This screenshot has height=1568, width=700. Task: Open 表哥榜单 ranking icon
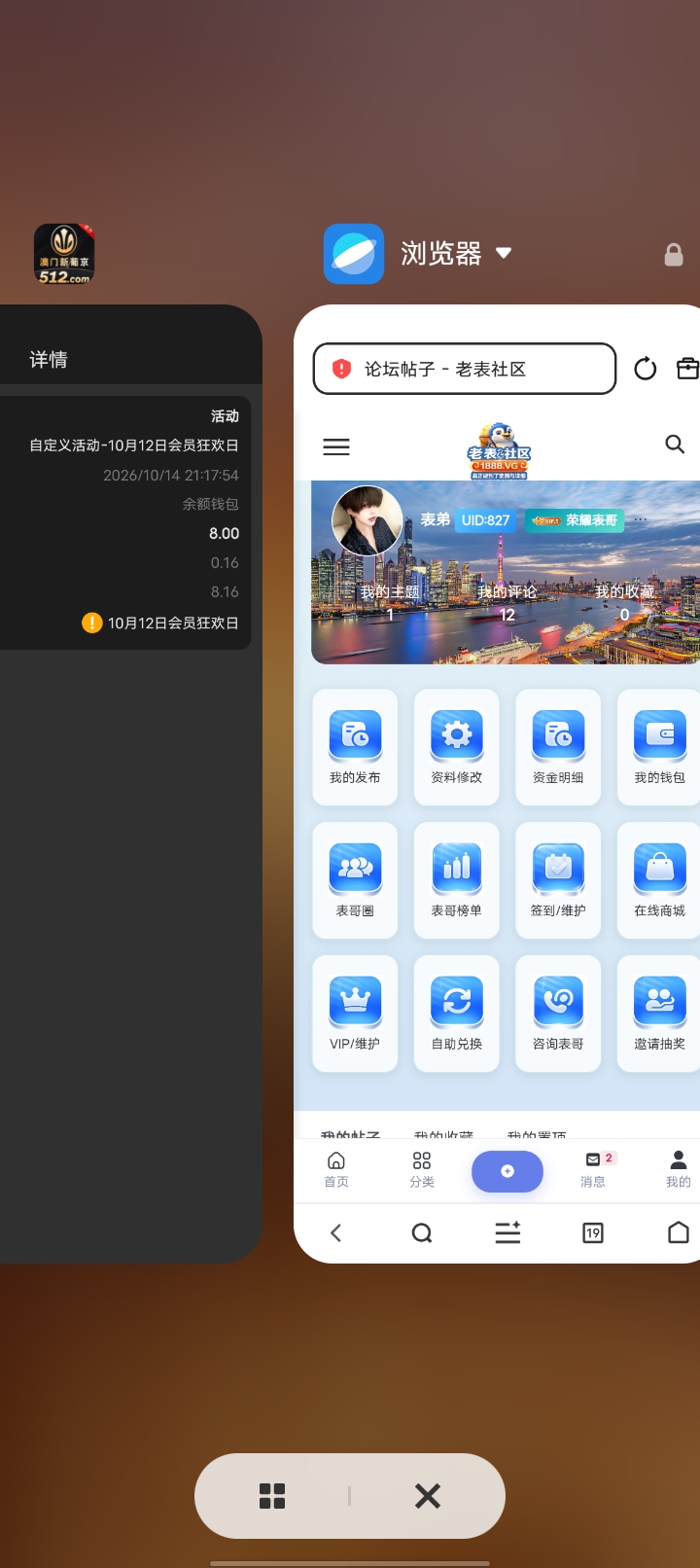click(457, 868)
